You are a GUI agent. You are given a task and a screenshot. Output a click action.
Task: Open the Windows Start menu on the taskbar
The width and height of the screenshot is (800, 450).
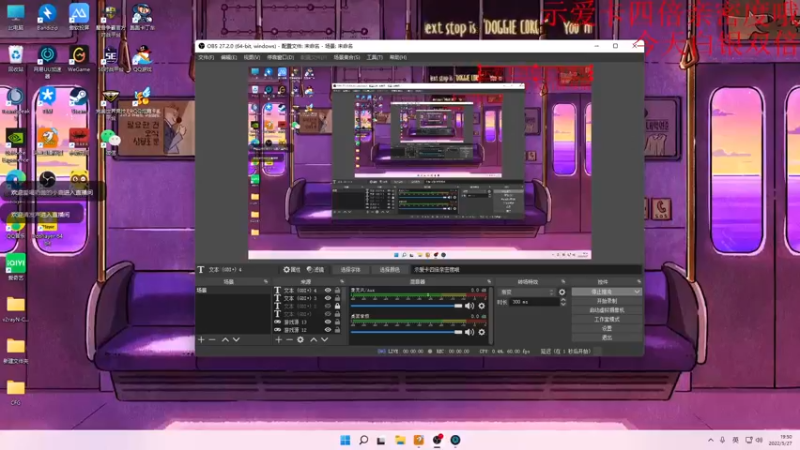(345, 440)
